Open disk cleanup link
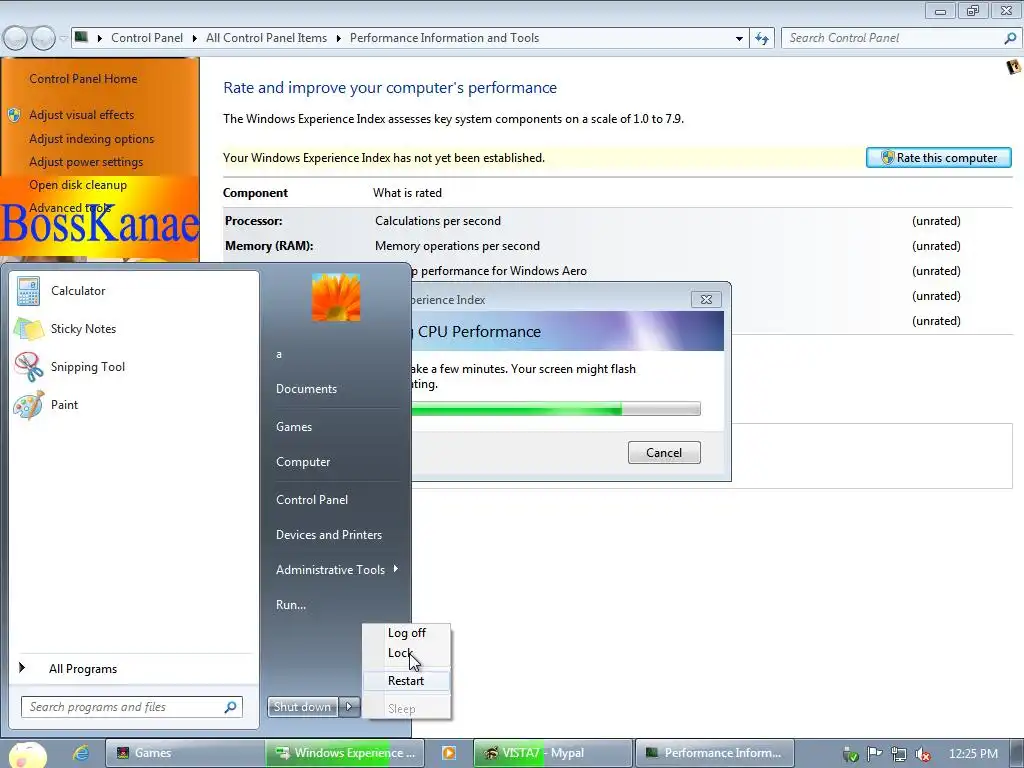The height and width of the screenshot is (768, 1024). click(78, 185)
